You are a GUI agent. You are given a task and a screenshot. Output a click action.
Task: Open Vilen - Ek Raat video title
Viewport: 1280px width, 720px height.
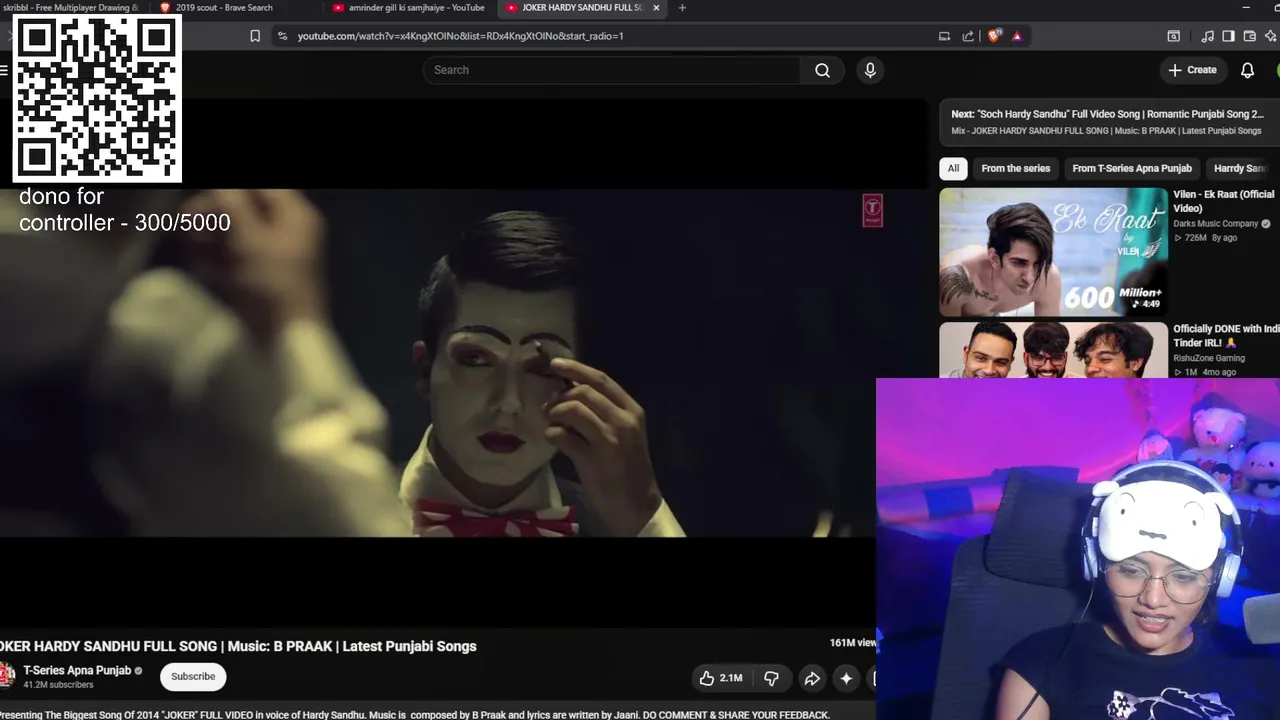[1224, 201]
